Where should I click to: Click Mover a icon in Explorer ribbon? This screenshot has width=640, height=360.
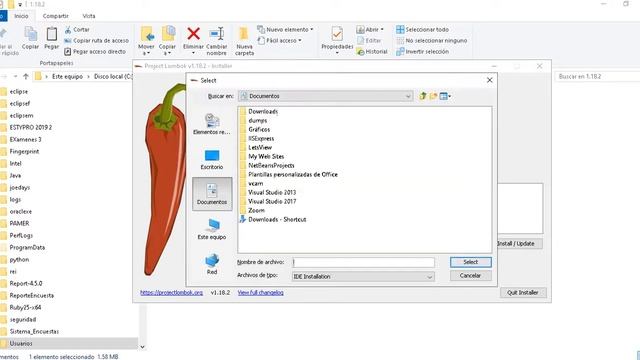point(147,33)
